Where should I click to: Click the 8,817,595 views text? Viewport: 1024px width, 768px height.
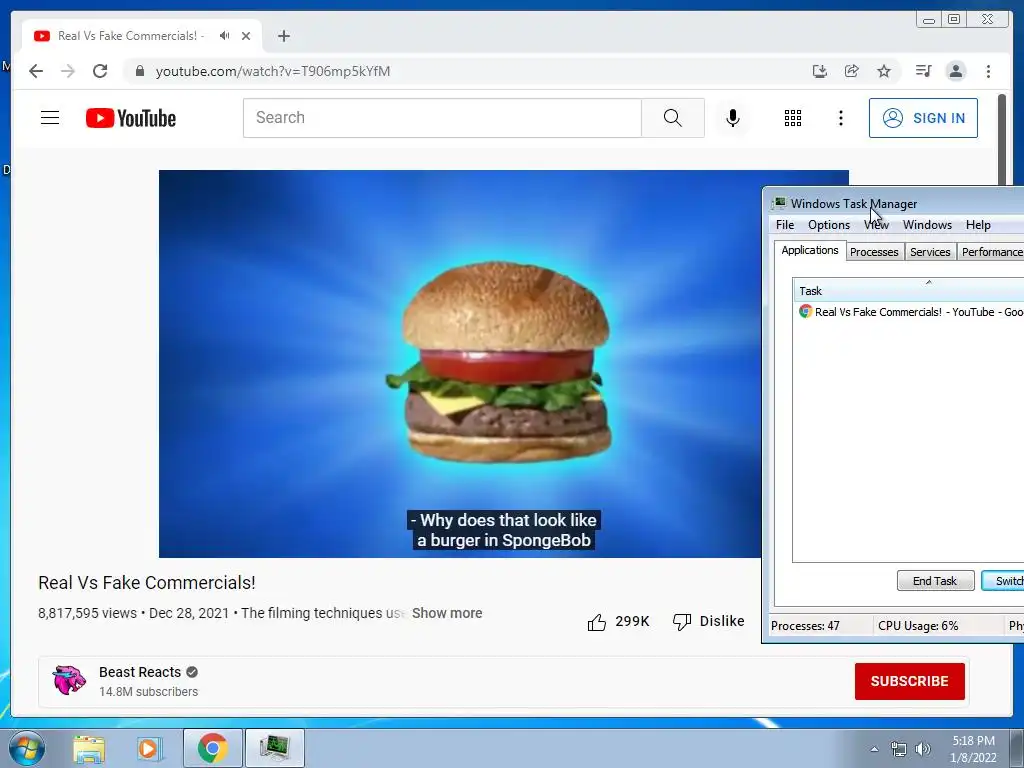tap(88, 613)
